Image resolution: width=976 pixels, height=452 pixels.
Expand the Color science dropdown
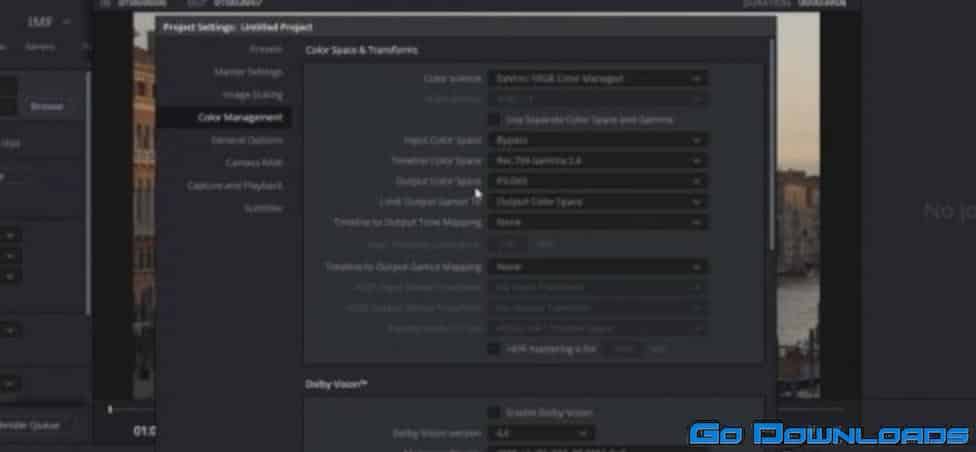pos(597,78)
